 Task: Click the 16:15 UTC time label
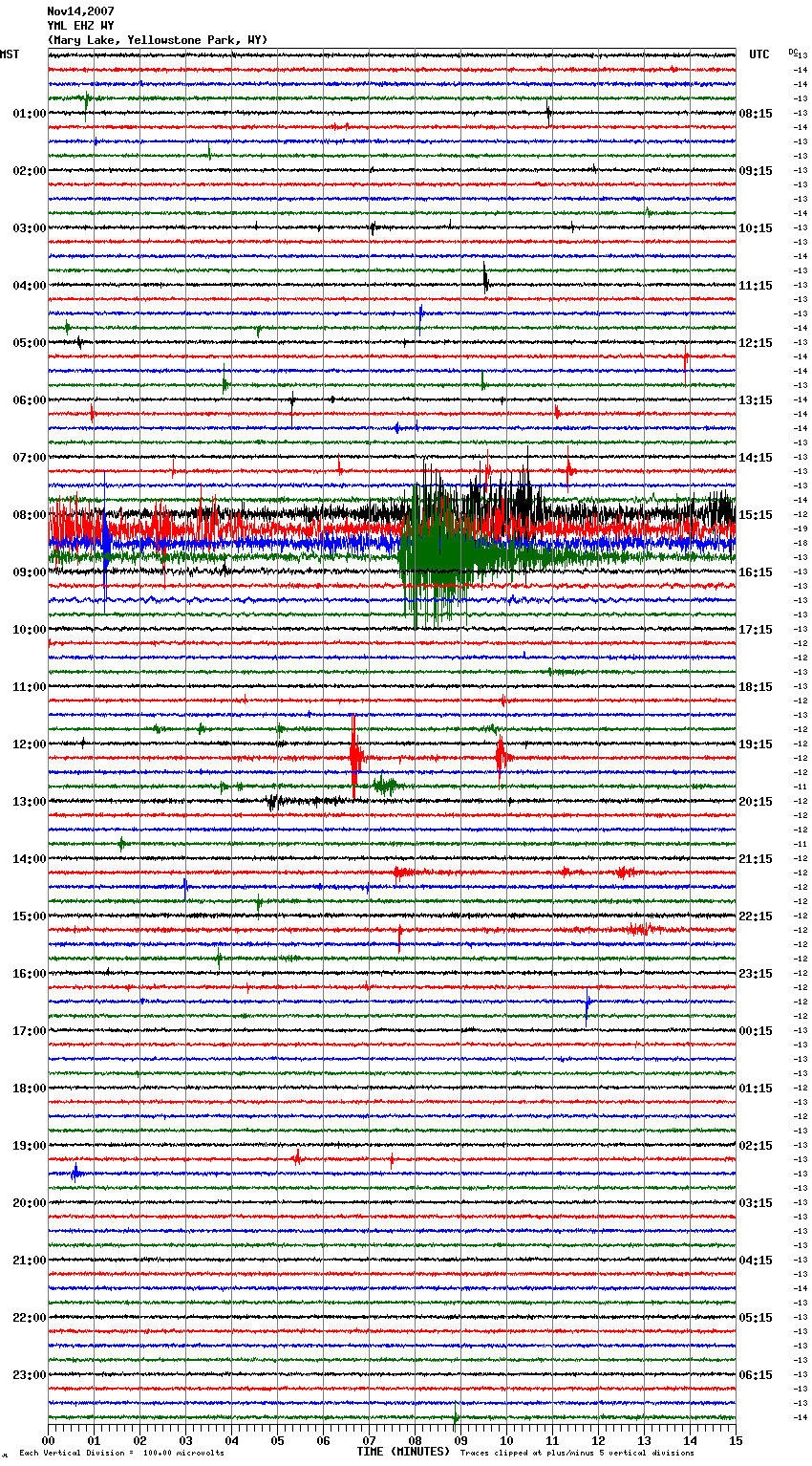click(756, 572)
